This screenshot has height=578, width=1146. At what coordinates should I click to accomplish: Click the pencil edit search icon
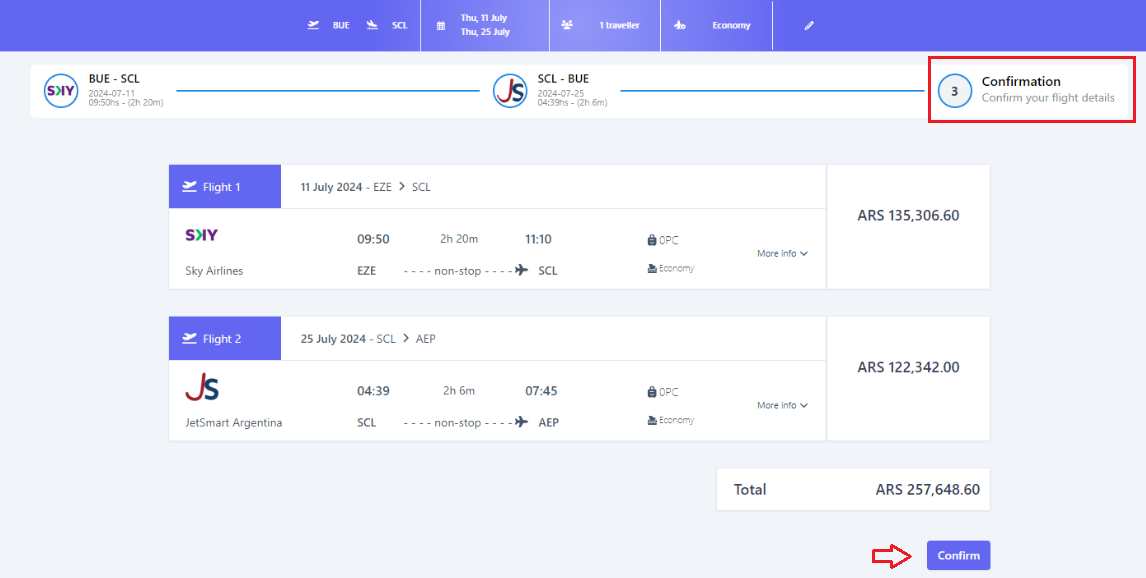pyautogui.click(x=809, y=25)
